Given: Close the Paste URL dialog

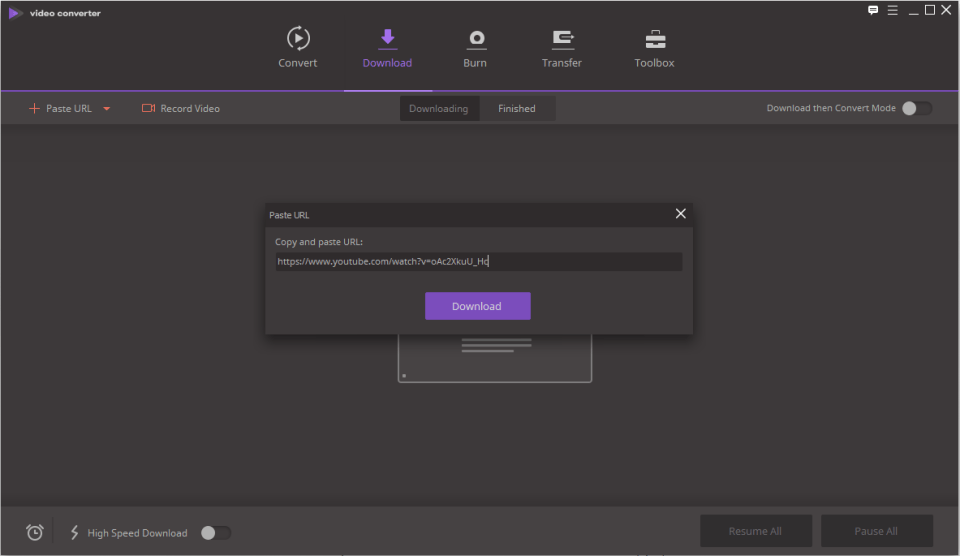Looking at the screenshot, I should 680,214.
